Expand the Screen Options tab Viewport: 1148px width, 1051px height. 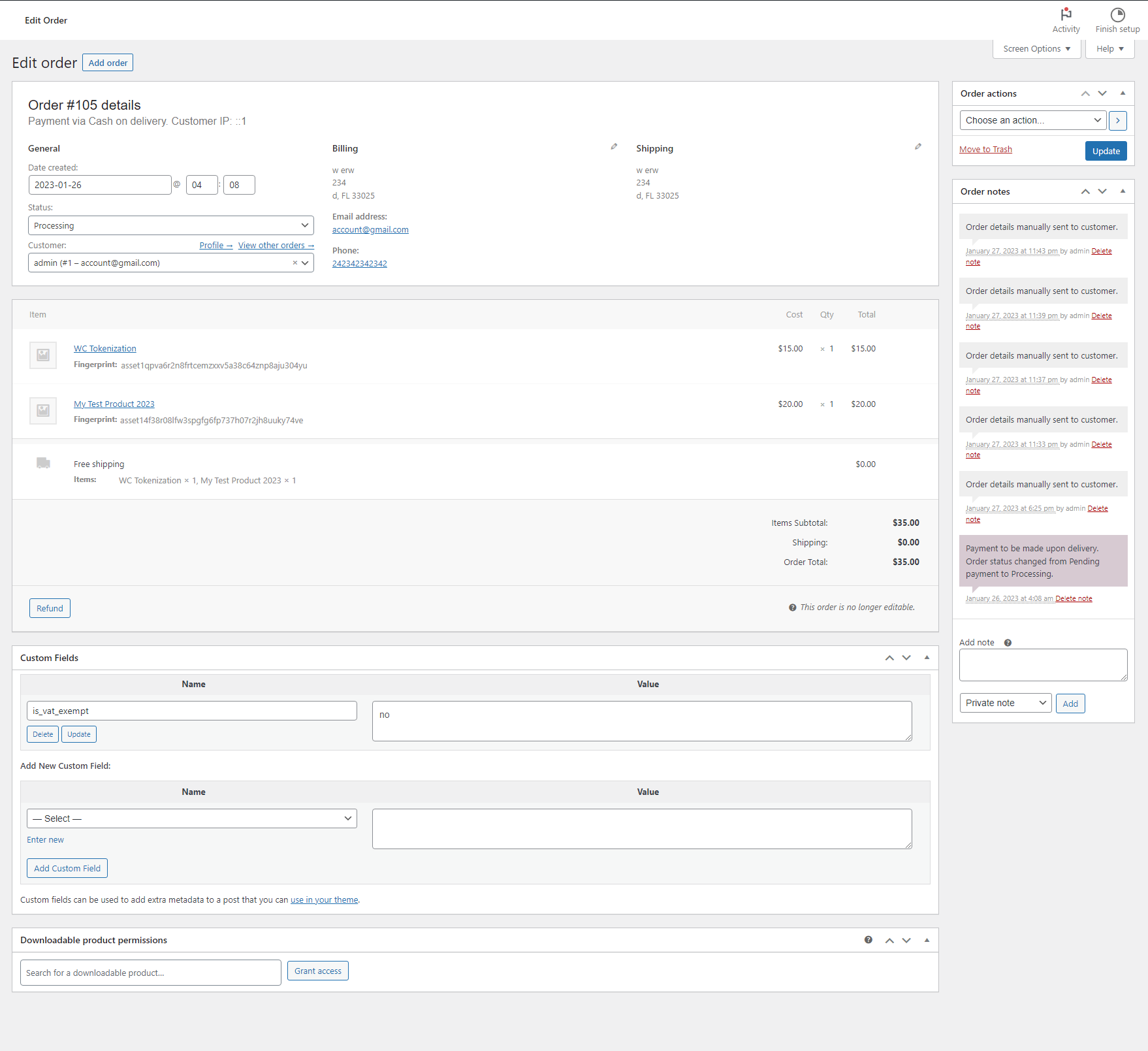pyautogui.click(x=1037, y=49)
